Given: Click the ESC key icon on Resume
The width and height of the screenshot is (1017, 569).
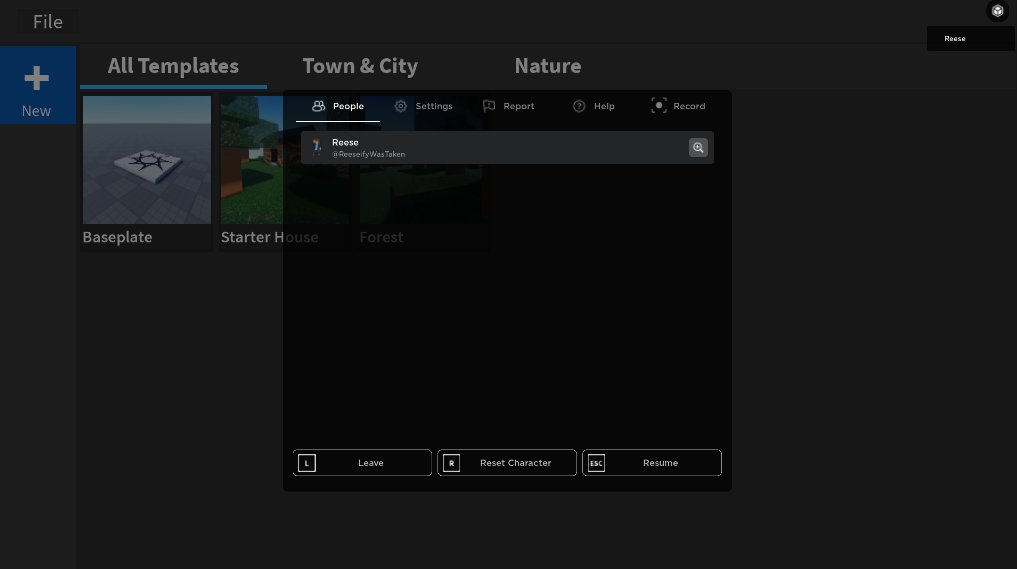Looking at the screenshot, I should (596, 463).
